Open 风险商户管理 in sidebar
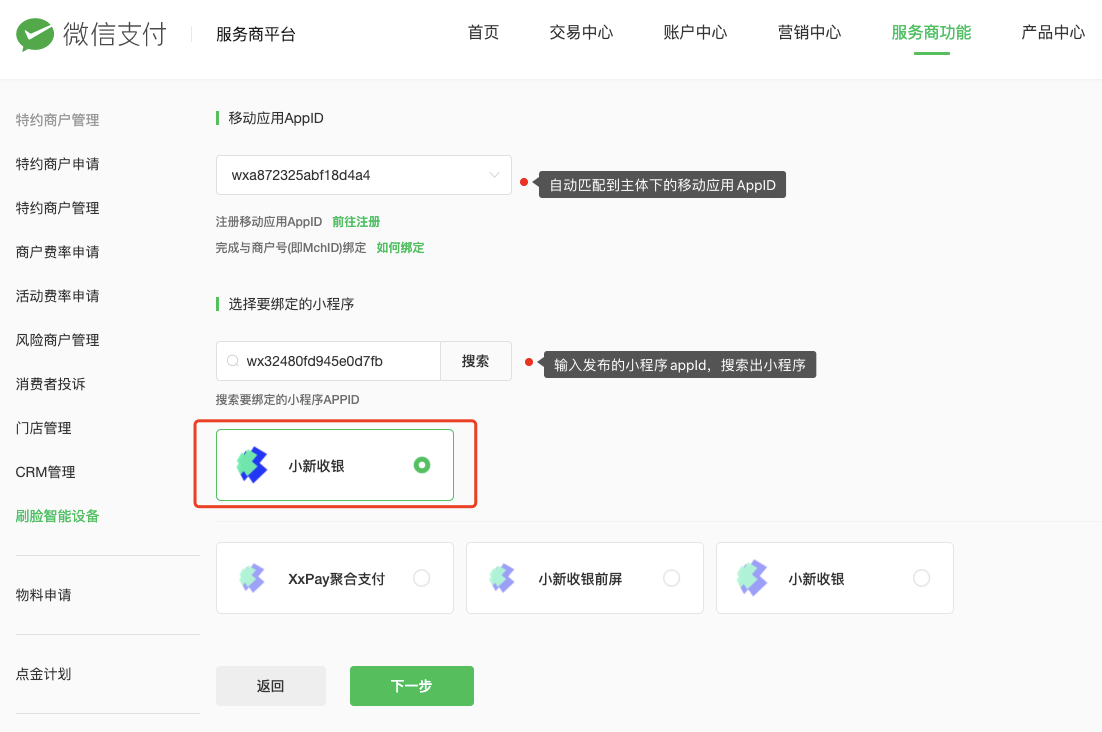The width and height of the screenshot is (1102, 732). 58,340
